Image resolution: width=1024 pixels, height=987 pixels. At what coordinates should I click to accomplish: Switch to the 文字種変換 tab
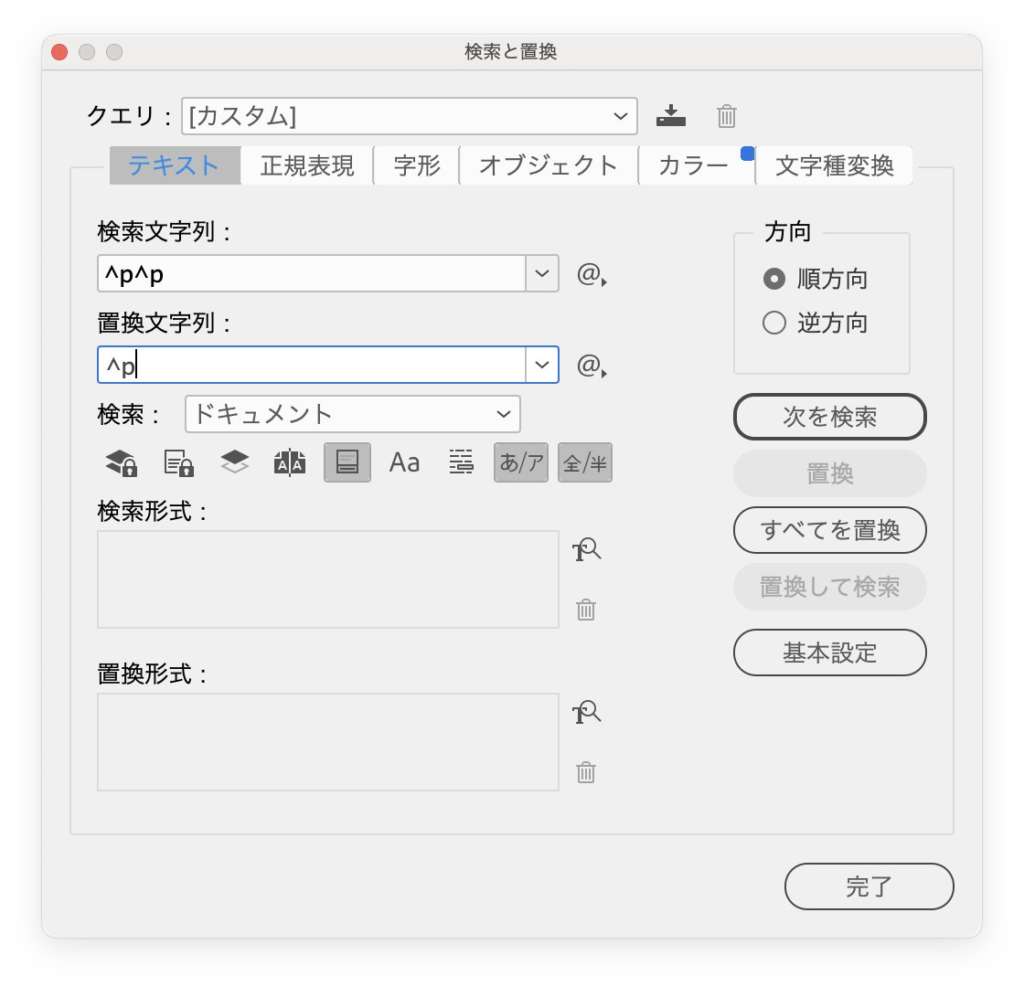click(x=834, y=166)
